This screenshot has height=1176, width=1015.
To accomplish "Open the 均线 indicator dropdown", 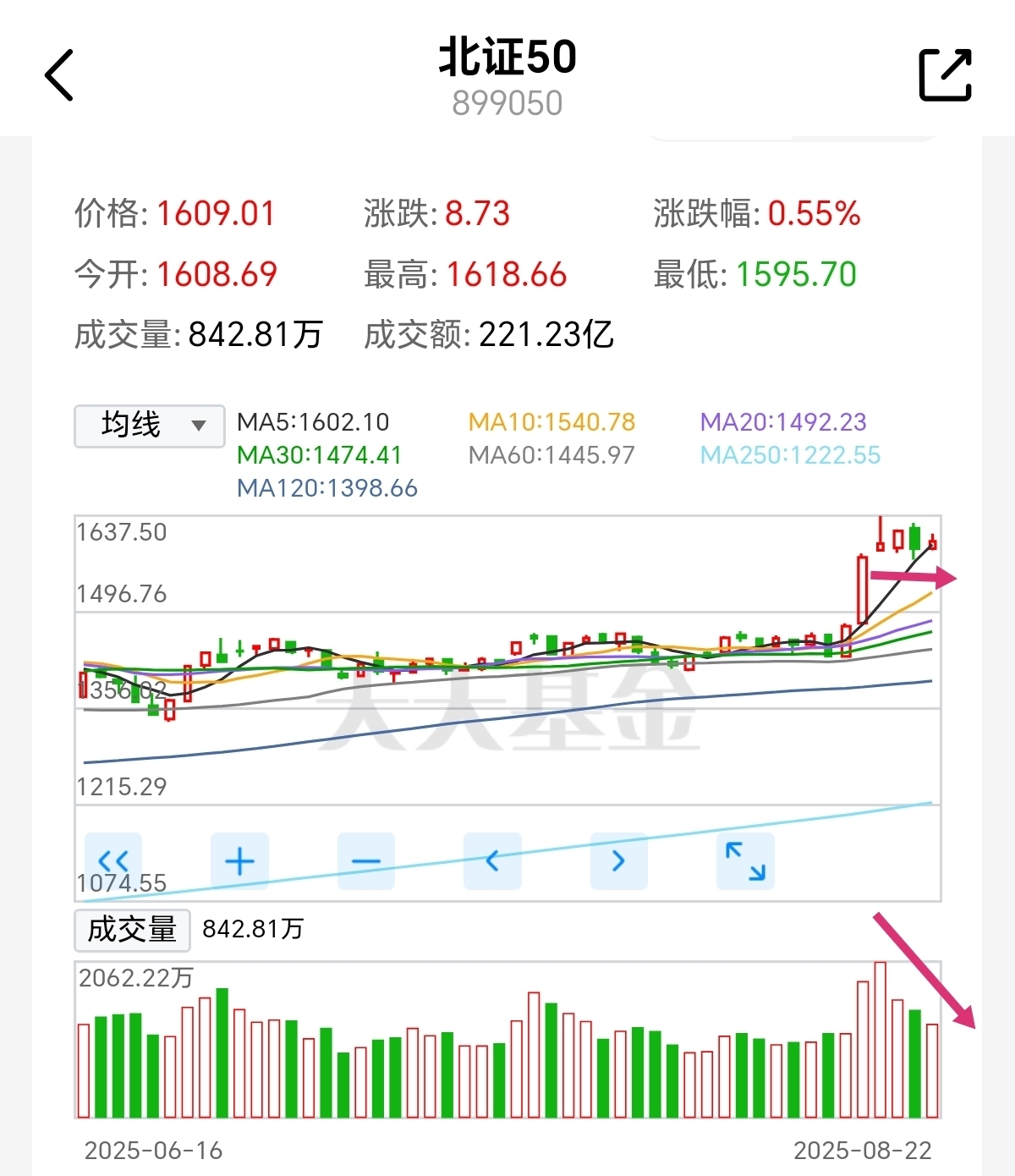I will 150,426.
